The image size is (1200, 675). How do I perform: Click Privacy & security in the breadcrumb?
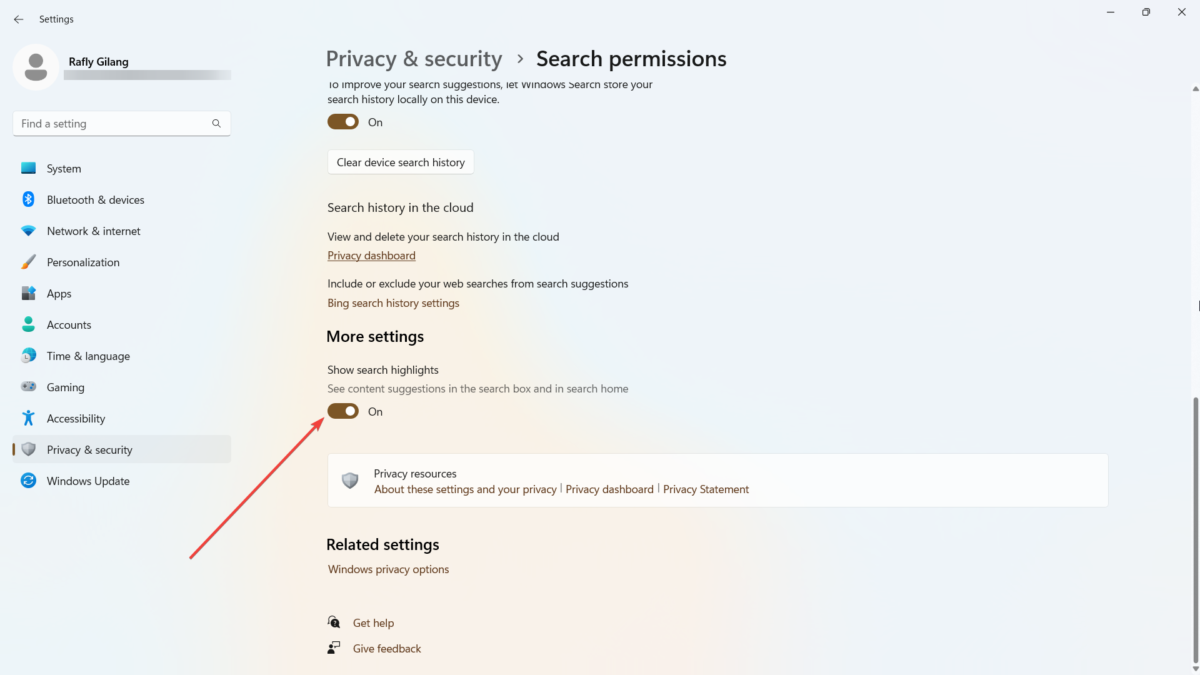tap(413, 59)
